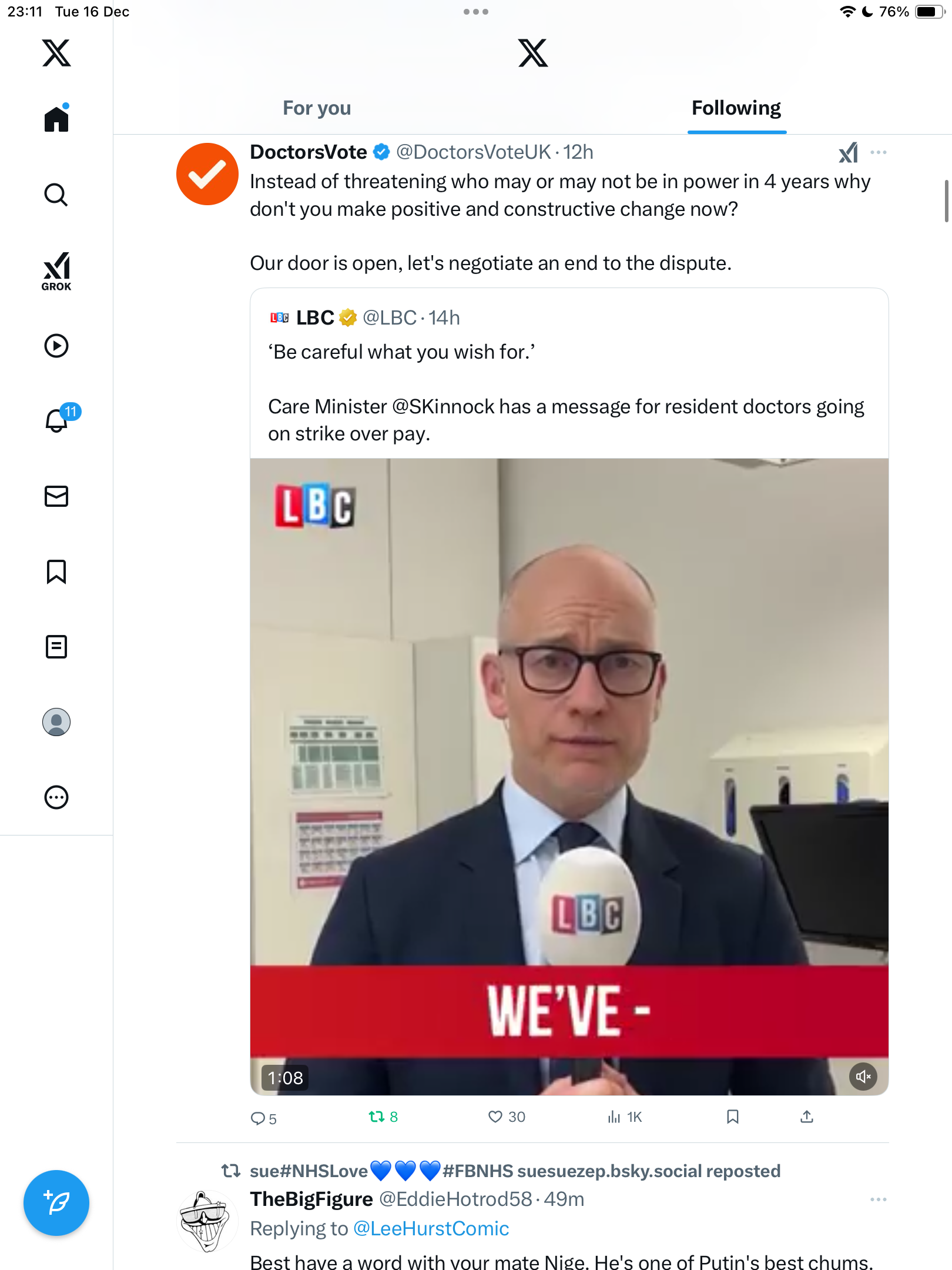Viewport: 952px width, 1270px height.
Task: Open the video tab play icon
Action: [56, 346]
